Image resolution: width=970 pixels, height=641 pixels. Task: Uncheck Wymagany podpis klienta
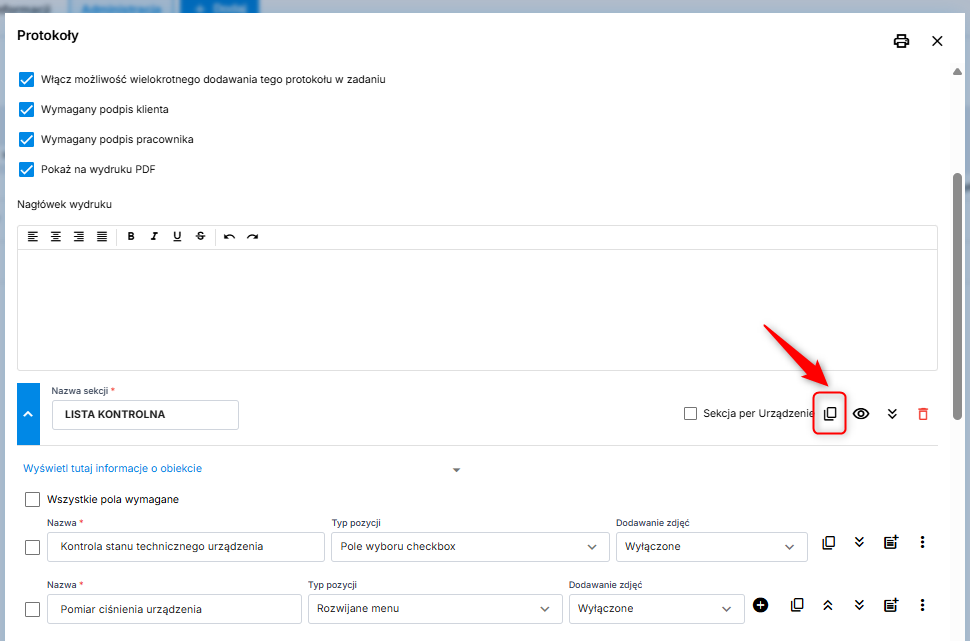[27, 109]
